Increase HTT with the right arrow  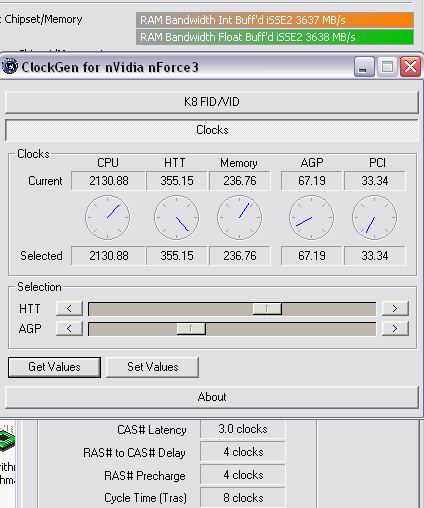pos(395,308)
